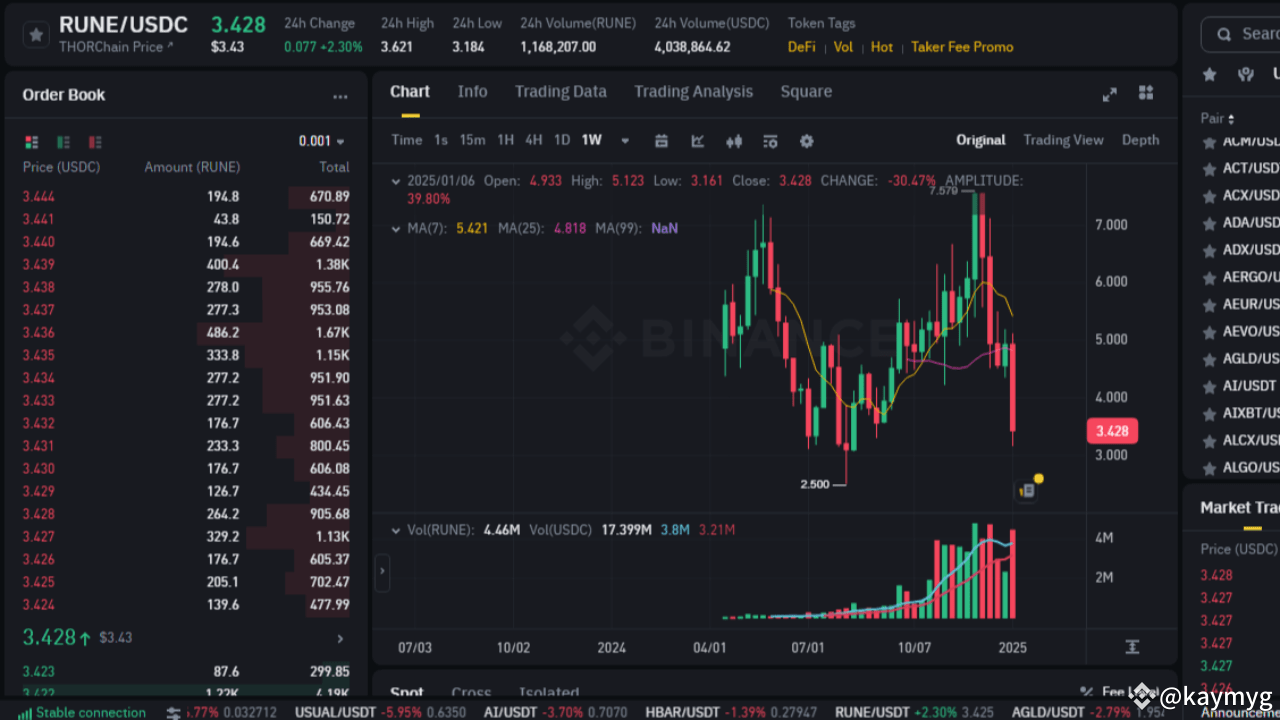Select the ALGO/US pair row
Image resolution: width=1280 pixels, height=720 pixels.
tap(1240, 467)
